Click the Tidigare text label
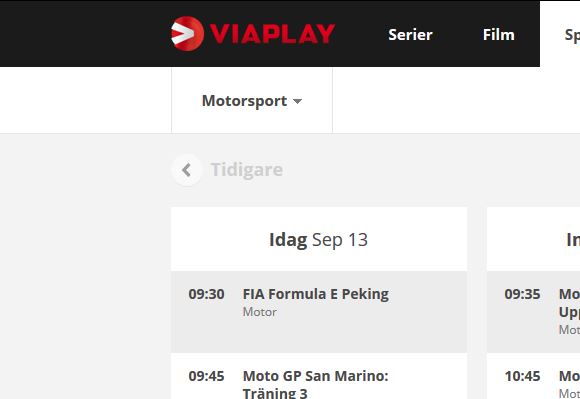 click(247, 170)
